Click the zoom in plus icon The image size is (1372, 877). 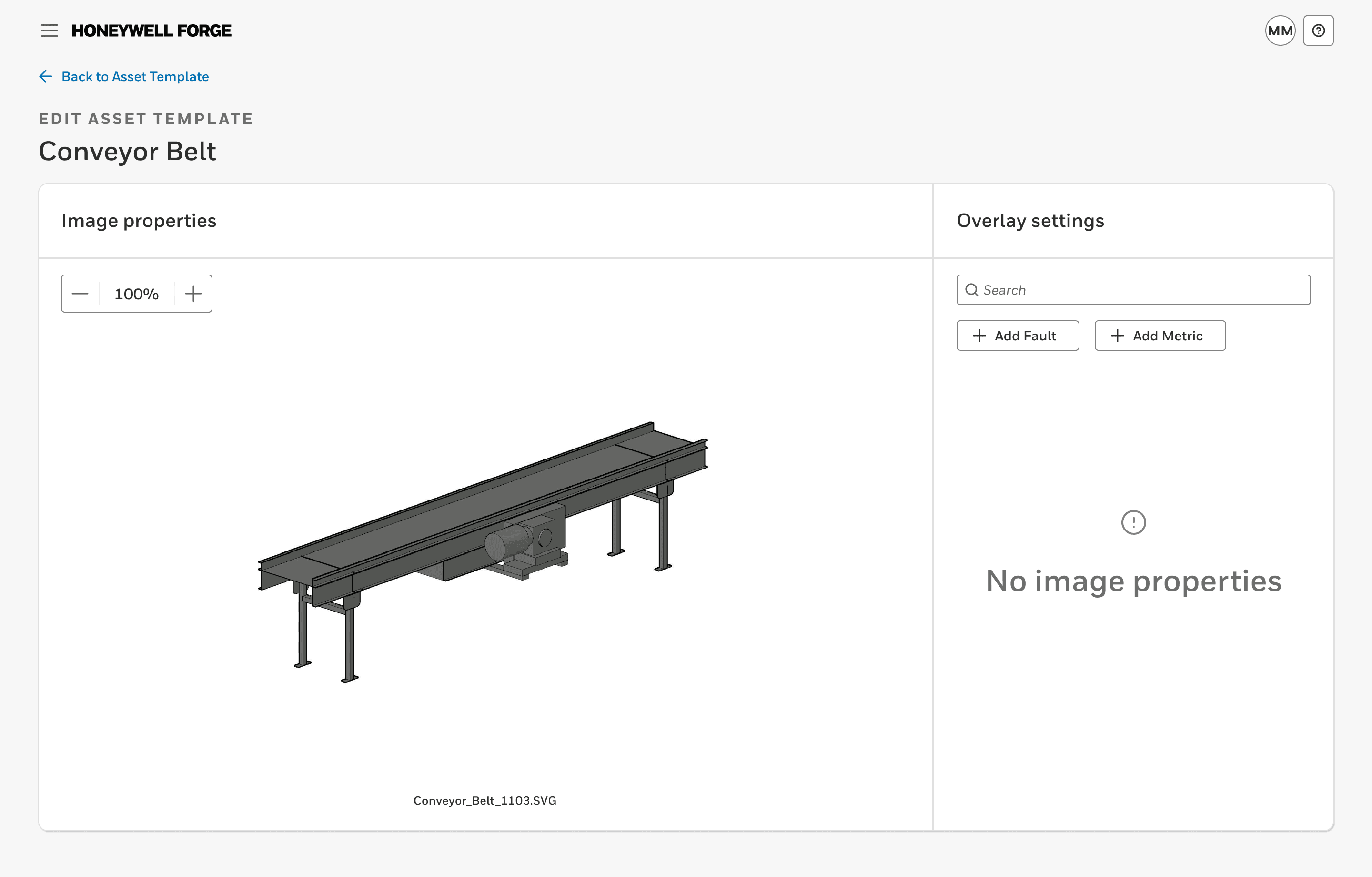click(x=193, y=293)
